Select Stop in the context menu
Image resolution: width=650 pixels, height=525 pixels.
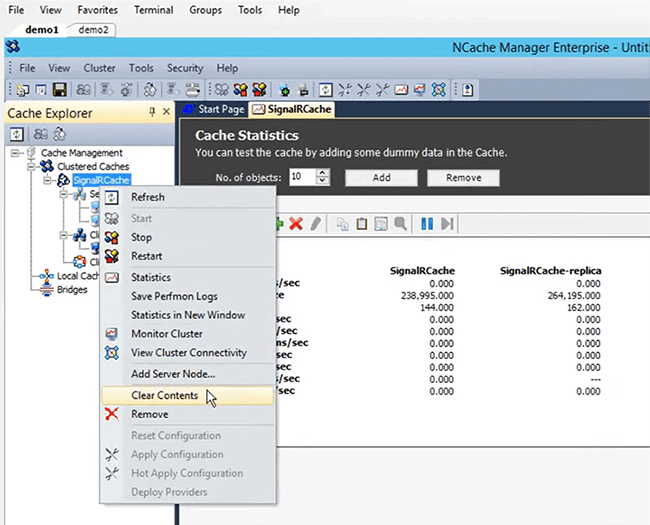coord(188,237)
